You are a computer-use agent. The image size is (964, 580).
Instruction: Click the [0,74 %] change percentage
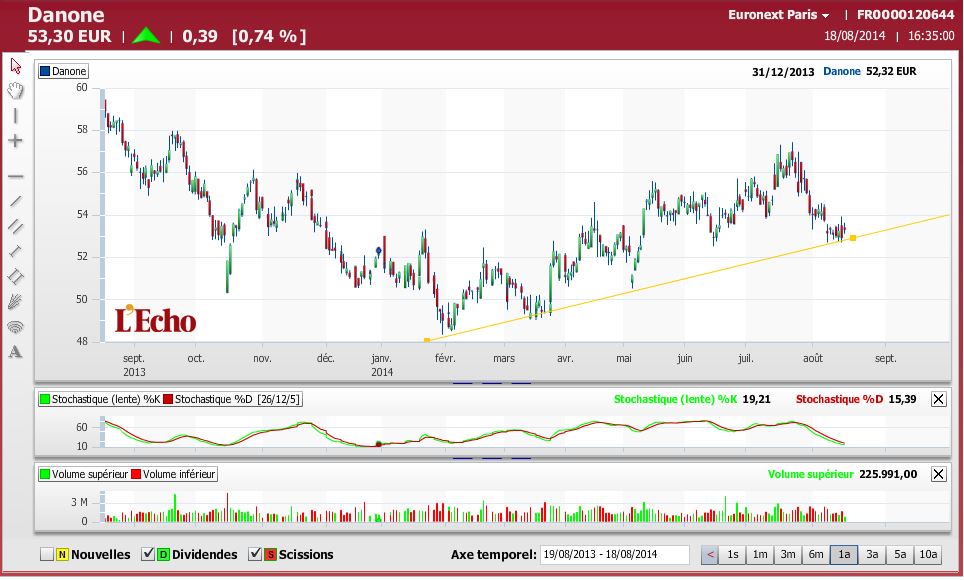(269, 36)
